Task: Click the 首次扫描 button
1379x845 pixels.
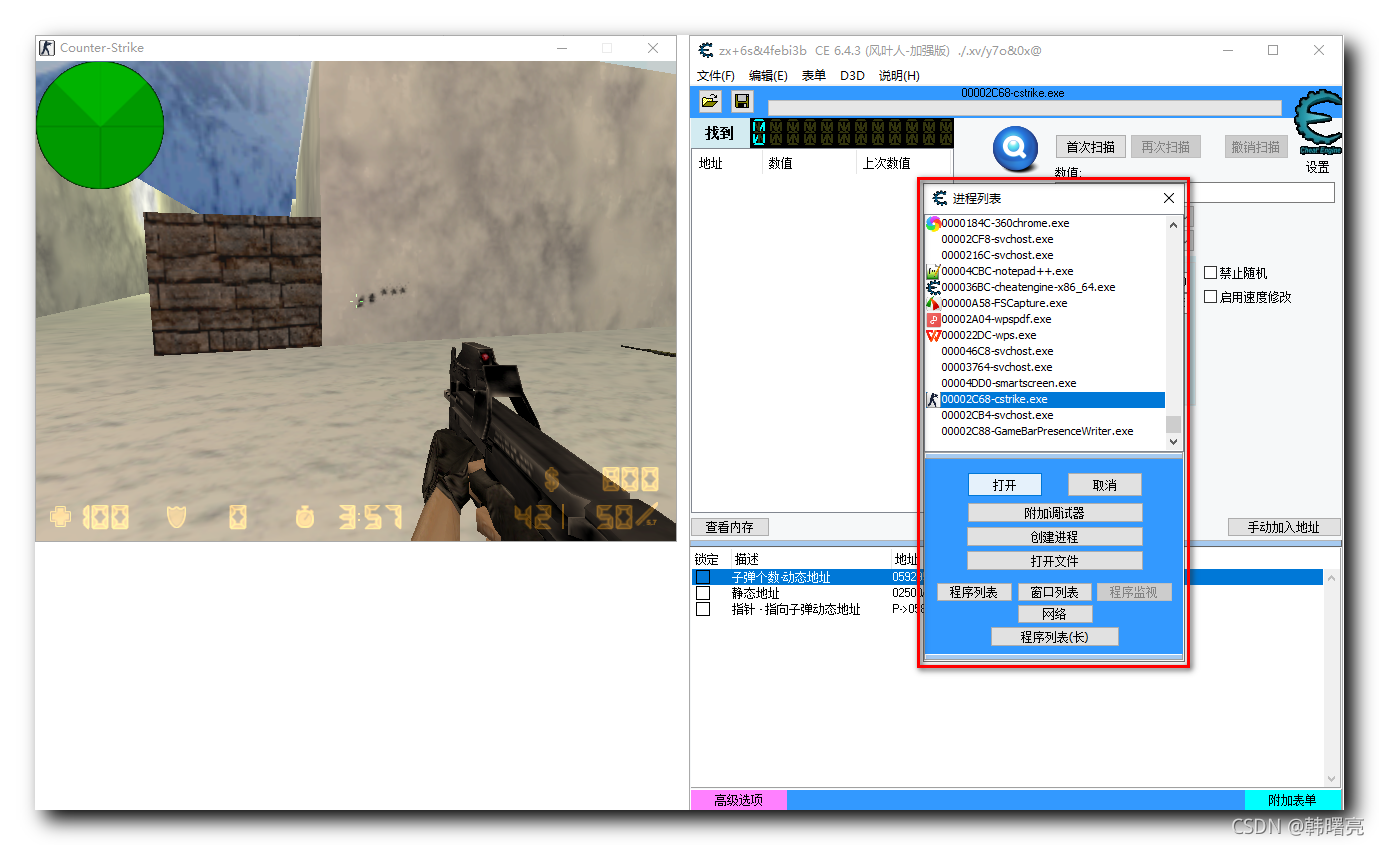Action: pyautogui.click(x=1091, y=147)
